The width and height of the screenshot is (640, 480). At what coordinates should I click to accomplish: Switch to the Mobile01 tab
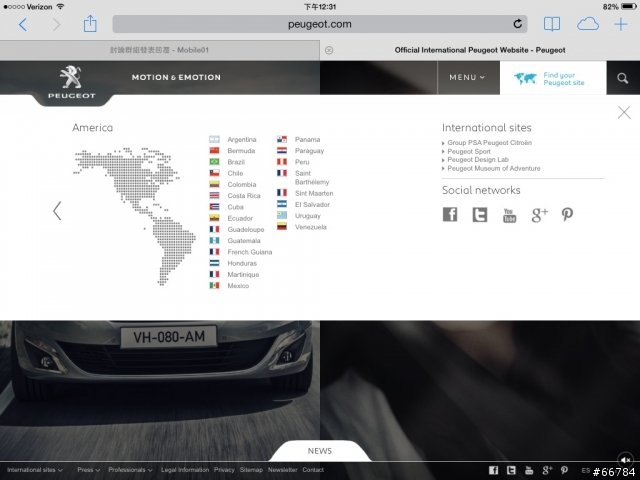click(x=160, y=50)
